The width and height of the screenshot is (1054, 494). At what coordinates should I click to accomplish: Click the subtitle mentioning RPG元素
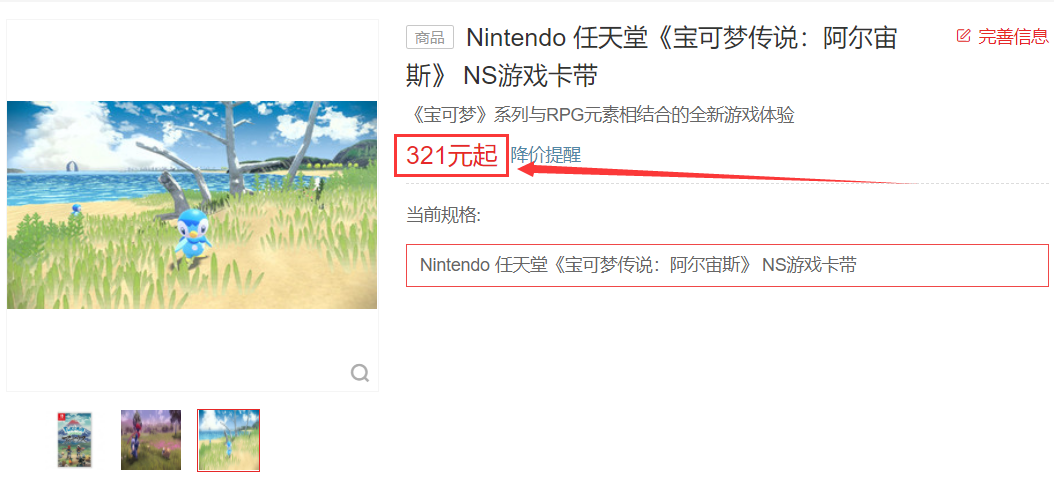pyautogui.click(x=600, y=115)
